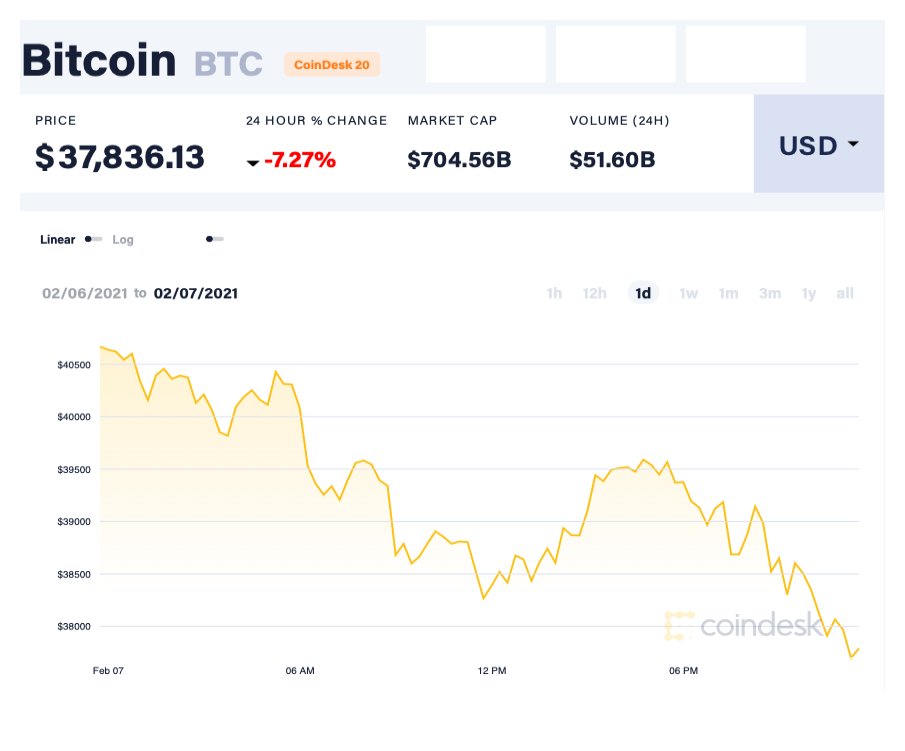Switch to the 1w view
Viewport: 905px width, 751px height.
[x=687, y=293]
